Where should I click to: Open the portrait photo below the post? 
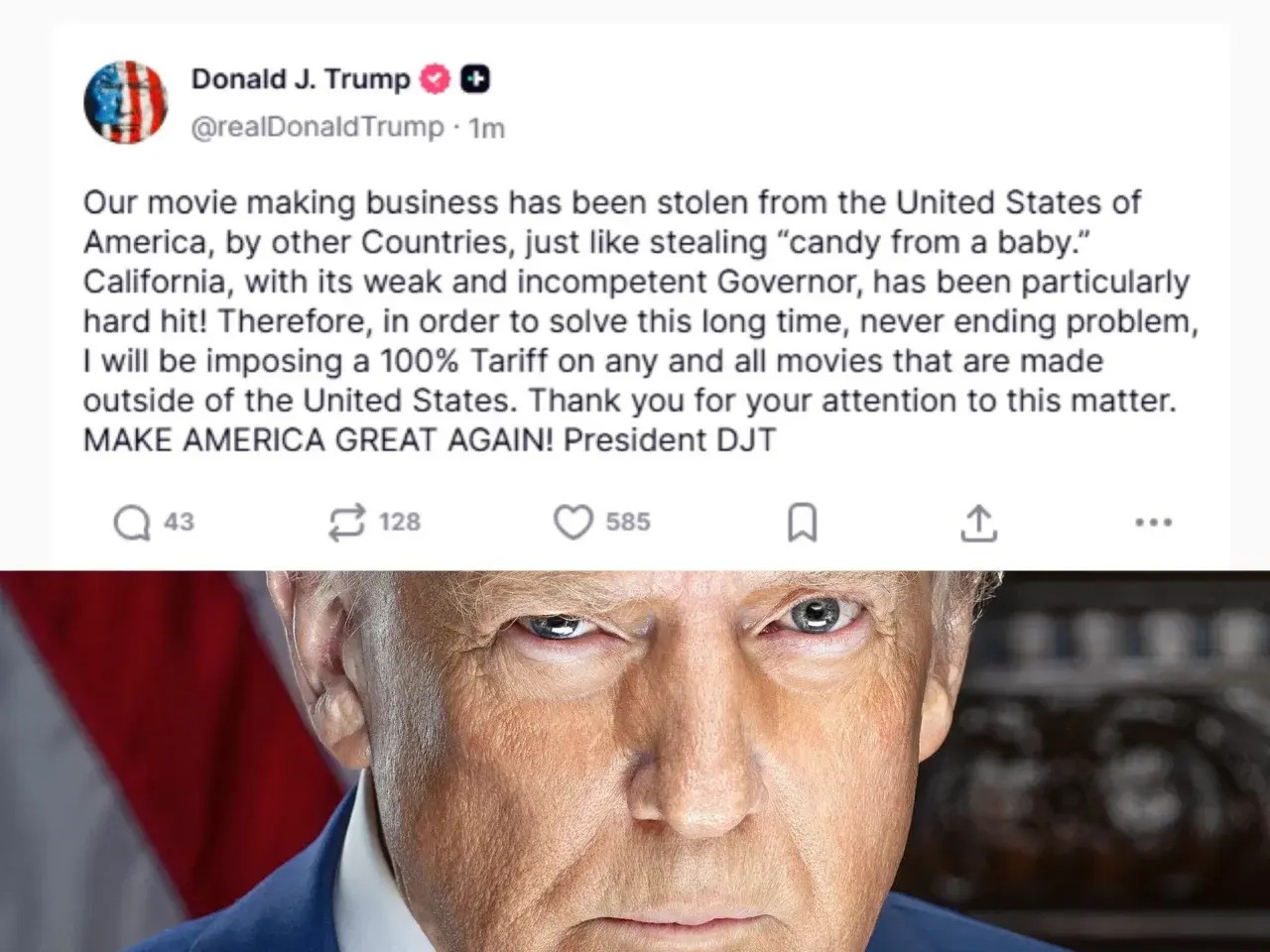[635, 762]
